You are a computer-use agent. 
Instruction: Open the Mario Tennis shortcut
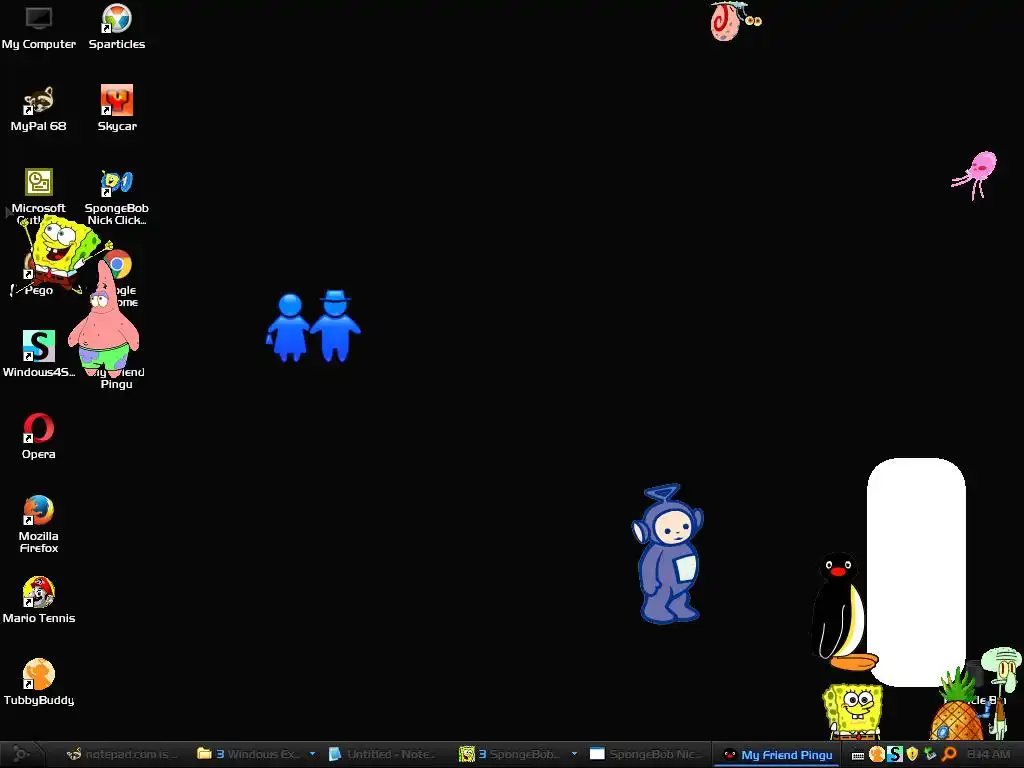point(39,600)
